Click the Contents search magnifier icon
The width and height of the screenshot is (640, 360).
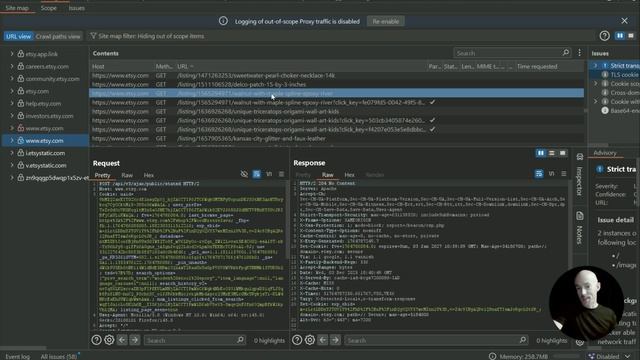click(x=566, y=53)
